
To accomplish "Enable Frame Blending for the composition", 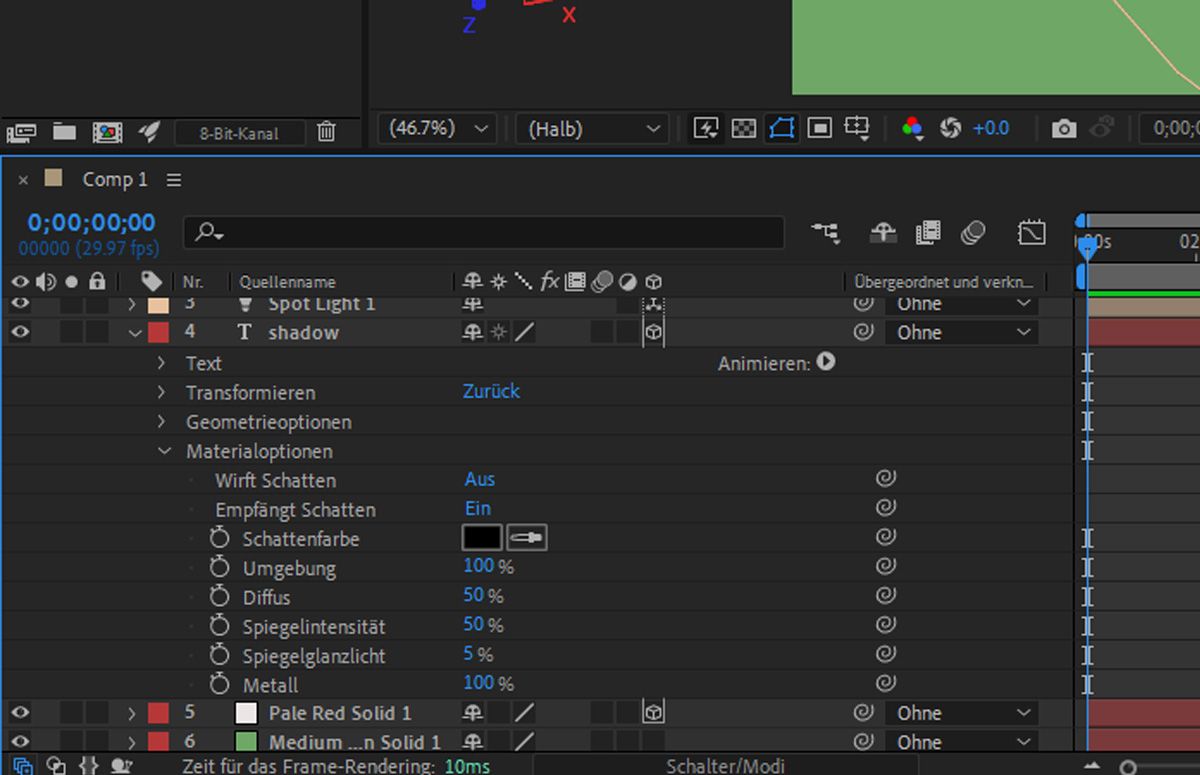I will coord(928,232).
